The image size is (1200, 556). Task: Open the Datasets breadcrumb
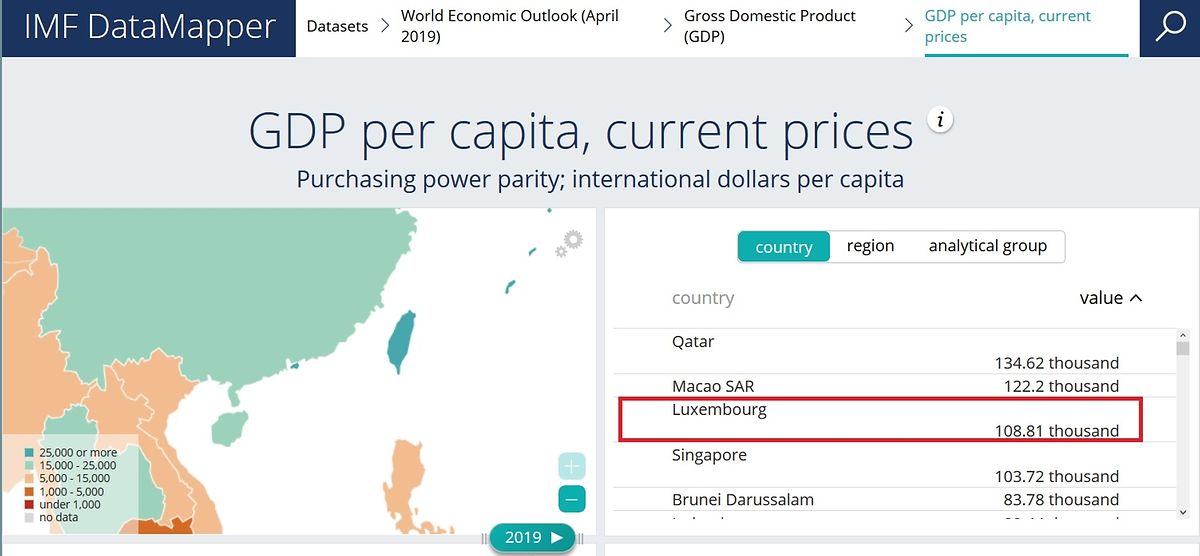[337, 27]
